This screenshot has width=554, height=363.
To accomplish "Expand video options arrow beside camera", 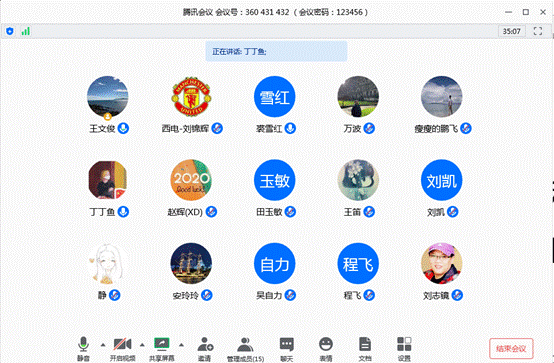I will pos(142,345).
